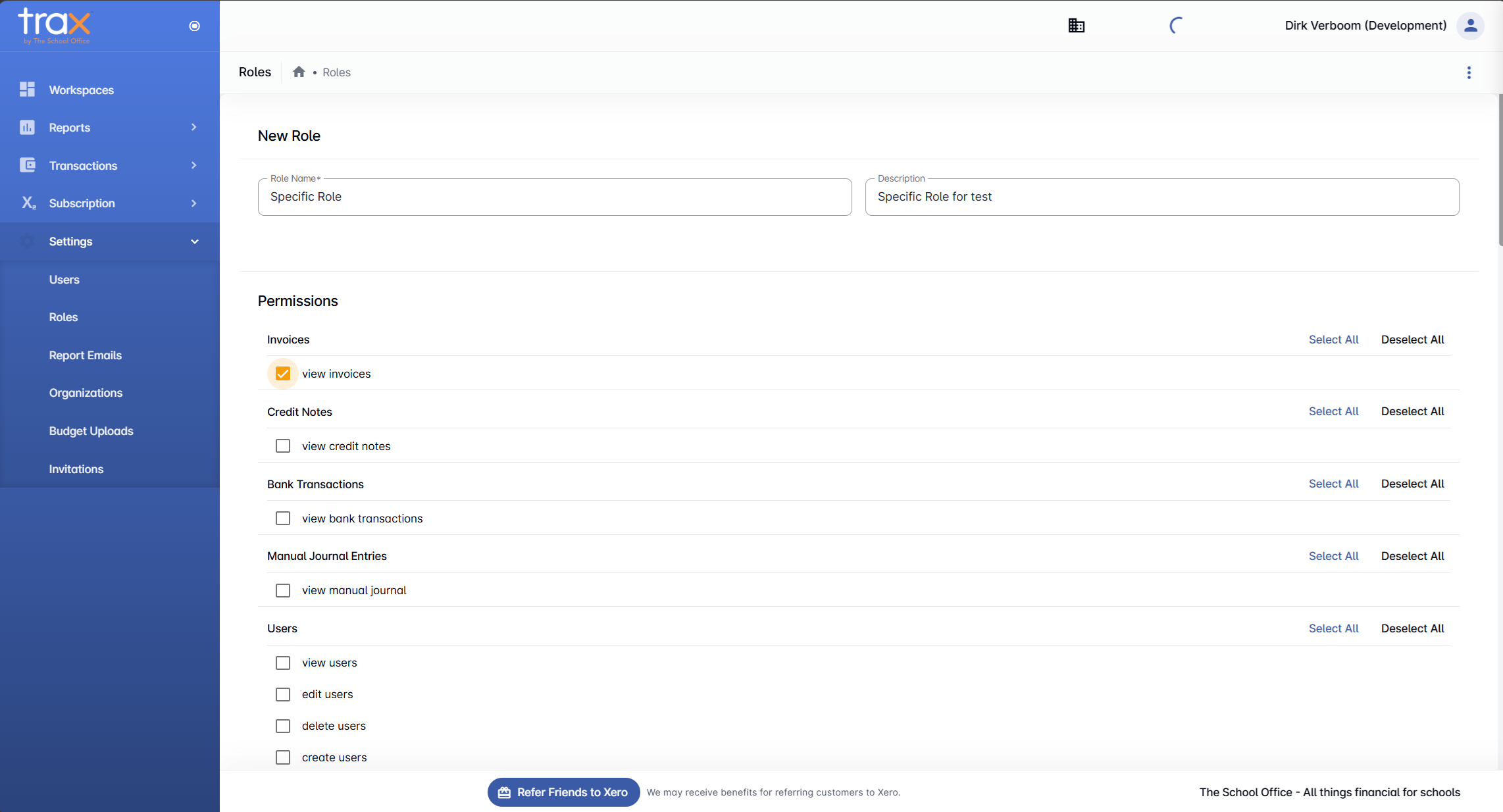This screenshot has width=1503, height=812.
Task: Click the Reports label in sidebar
Action: click(70, 128)
